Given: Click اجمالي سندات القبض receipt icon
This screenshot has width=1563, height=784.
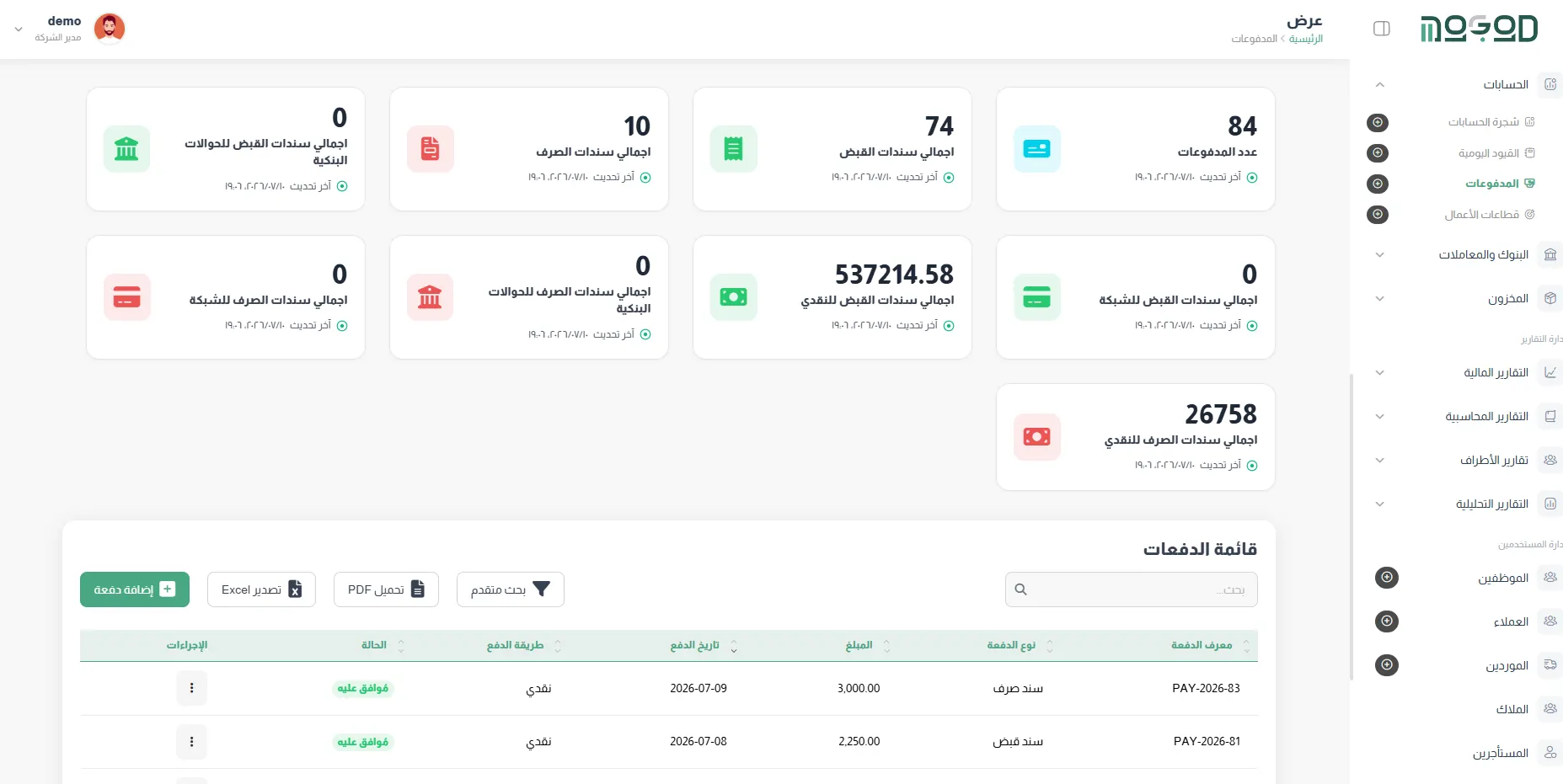Looking at the screenshot, I should tap(733, 149).
